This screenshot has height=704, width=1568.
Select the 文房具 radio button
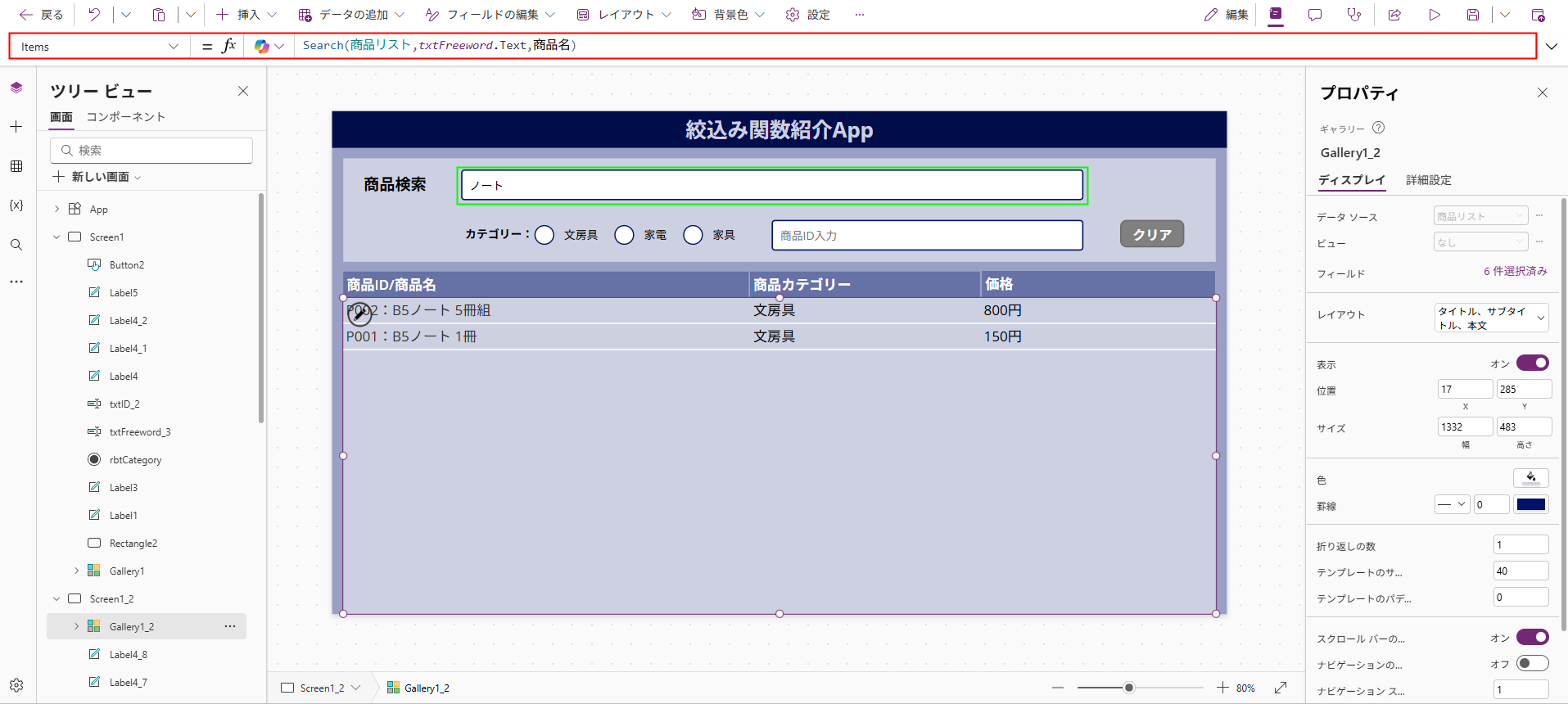tap(545, 235)
